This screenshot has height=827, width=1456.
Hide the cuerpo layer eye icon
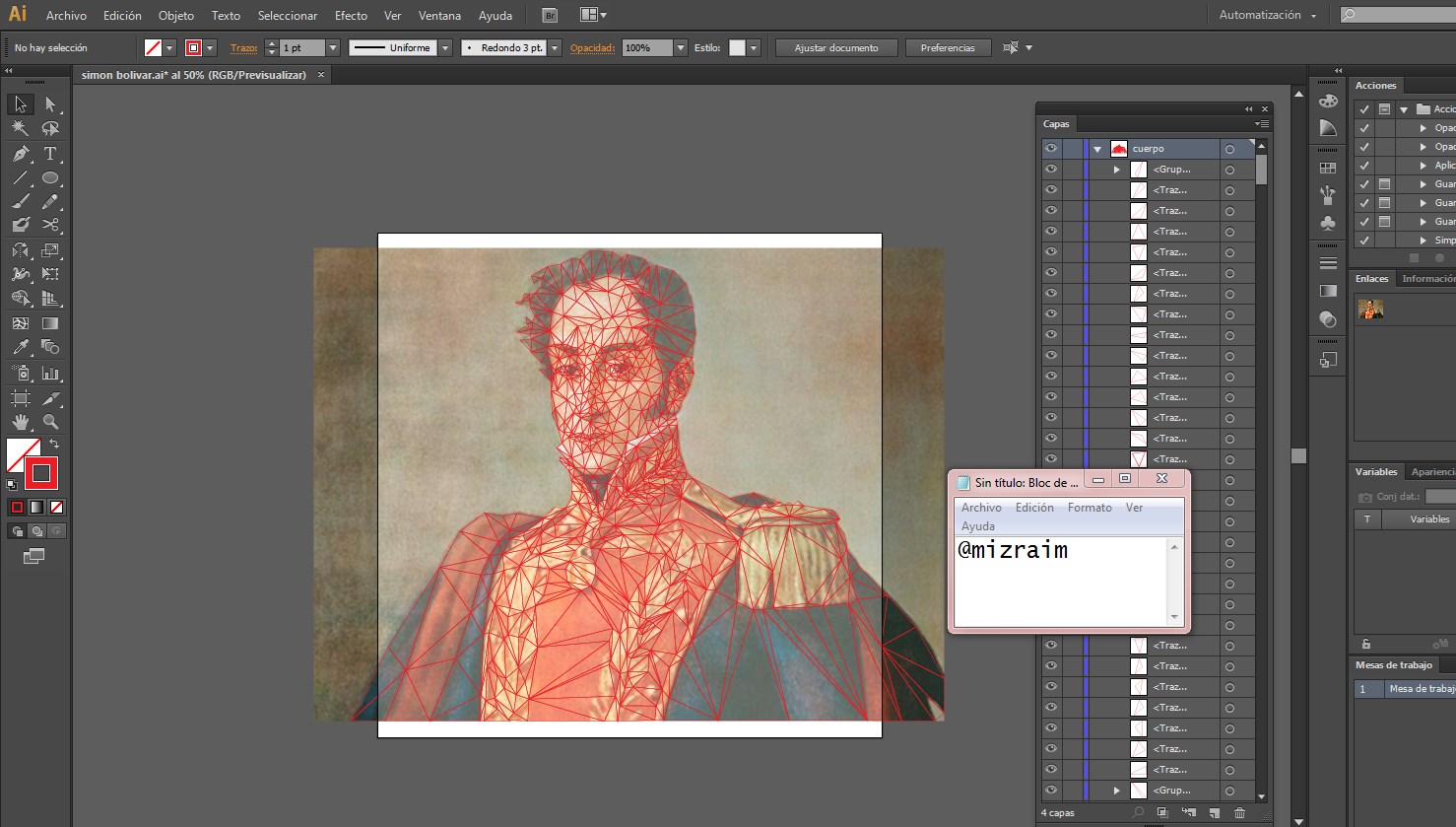point(1051,149)
